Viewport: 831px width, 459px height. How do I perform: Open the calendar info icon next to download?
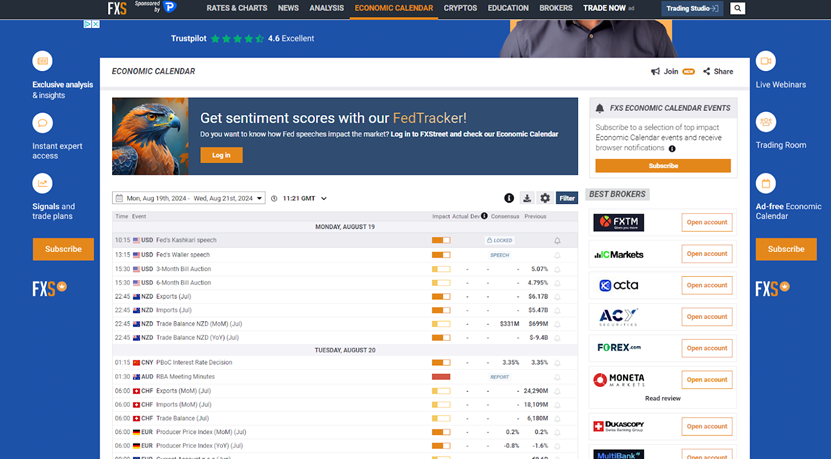click(509, 198)
